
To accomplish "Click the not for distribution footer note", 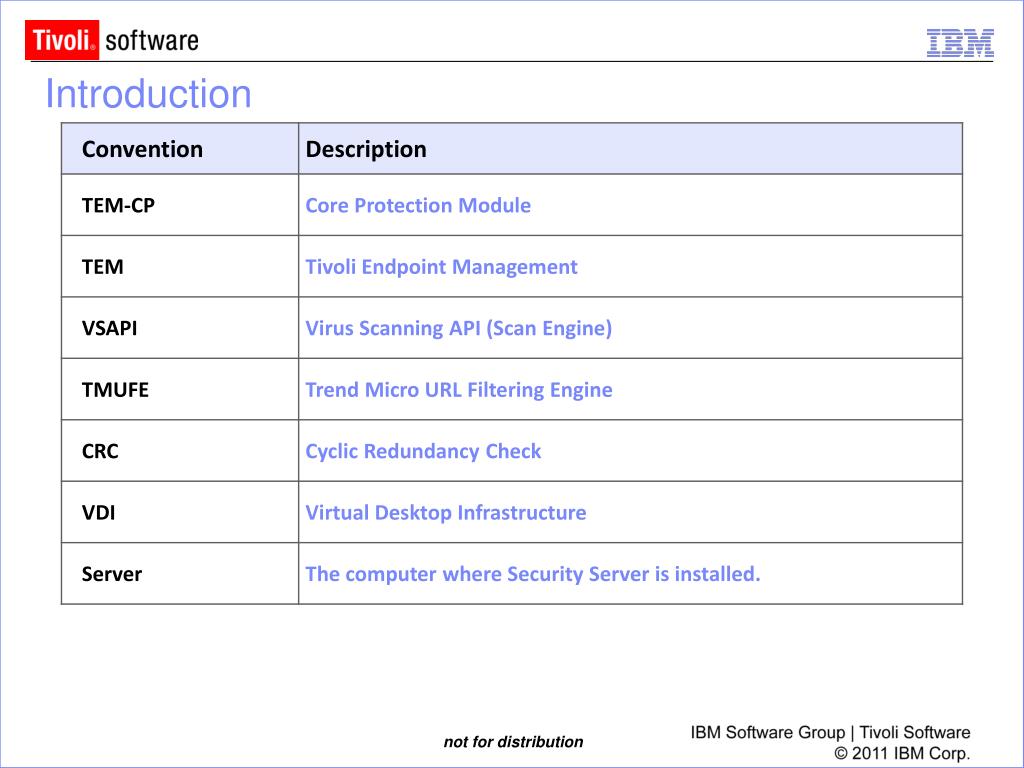I will [x=513, y=742].
